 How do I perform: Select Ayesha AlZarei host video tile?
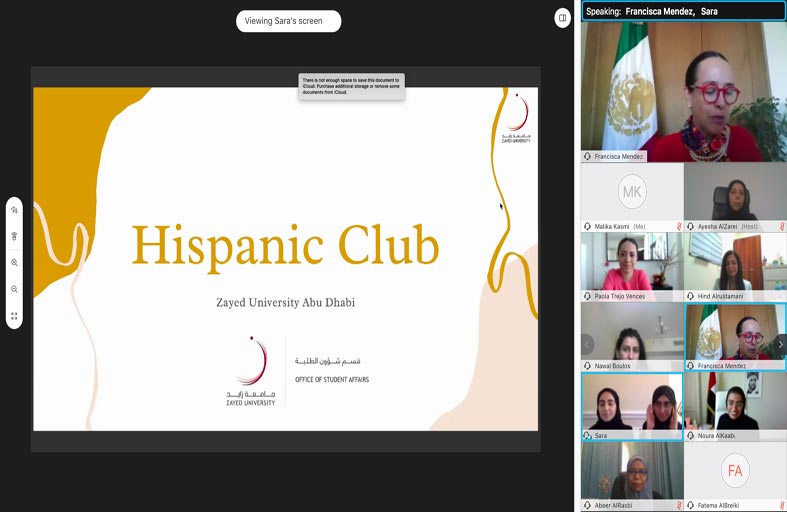pos(735,192)
